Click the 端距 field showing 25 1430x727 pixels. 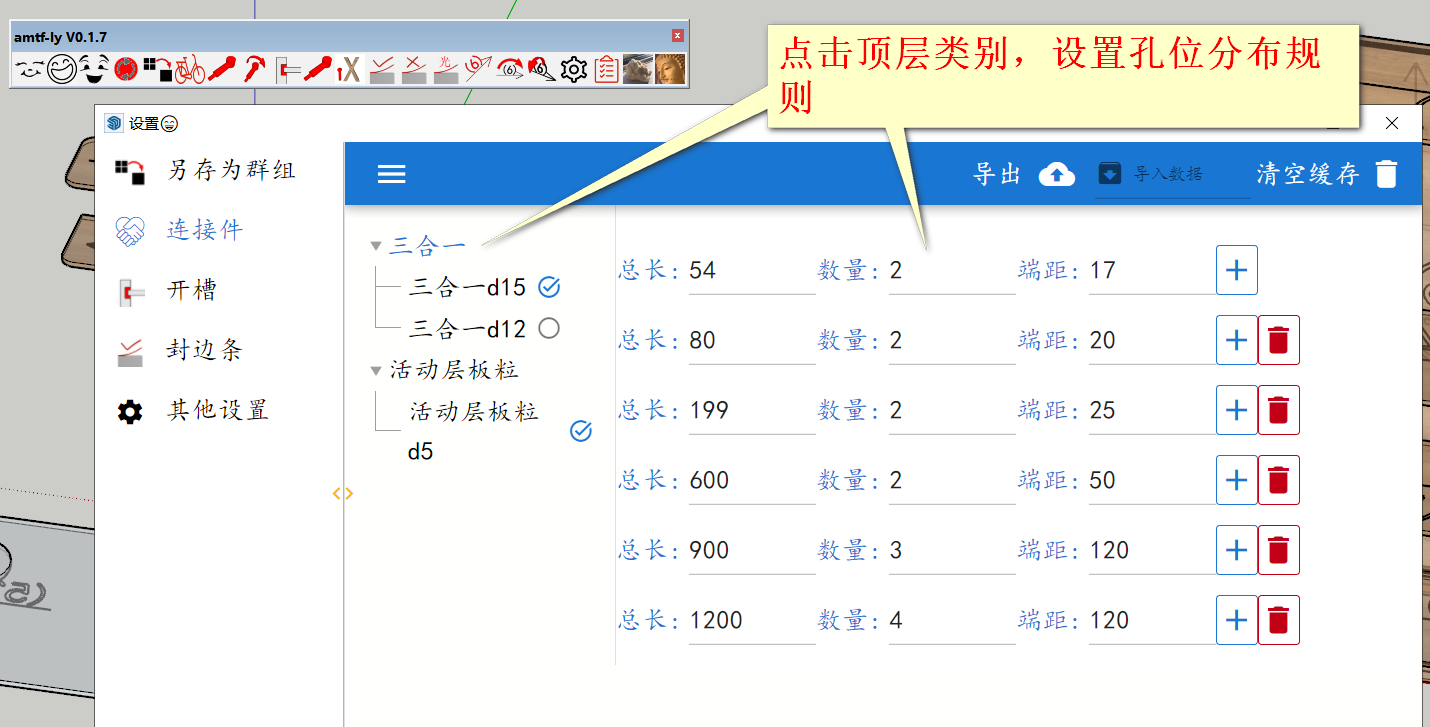click(1150, 410)
